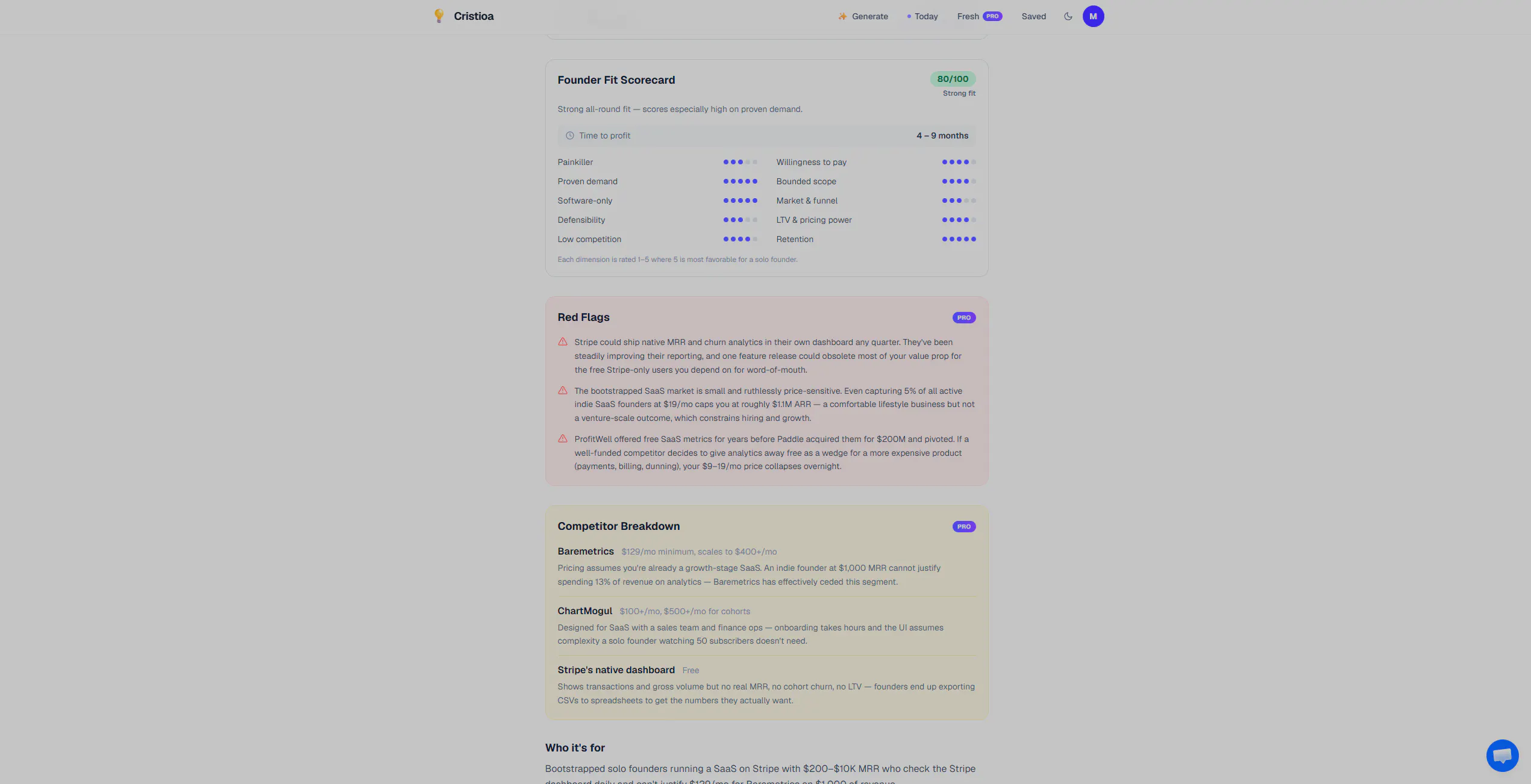Click the Software-only rating dots
Image resolution: width=1531 pixels, height=784 pixels.
pos(740,201)
